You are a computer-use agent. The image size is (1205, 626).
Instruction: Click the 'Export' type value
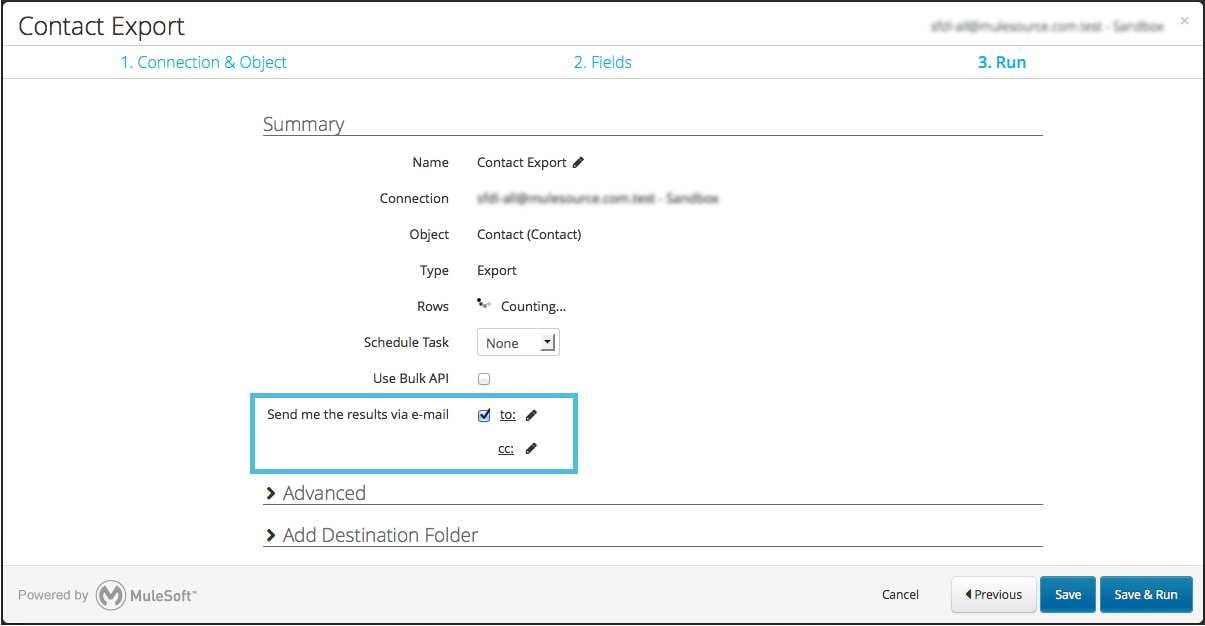497,270
